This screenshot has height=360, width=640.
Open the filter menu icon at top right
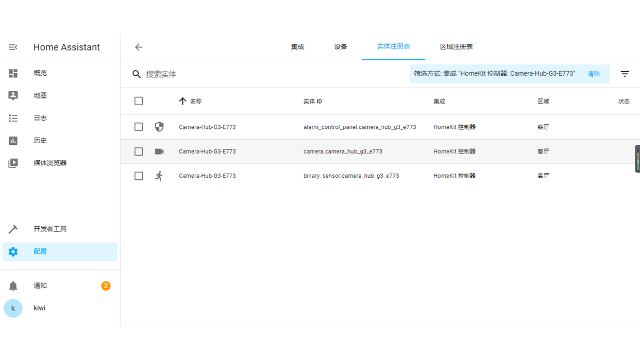click(x=624, y=74)
